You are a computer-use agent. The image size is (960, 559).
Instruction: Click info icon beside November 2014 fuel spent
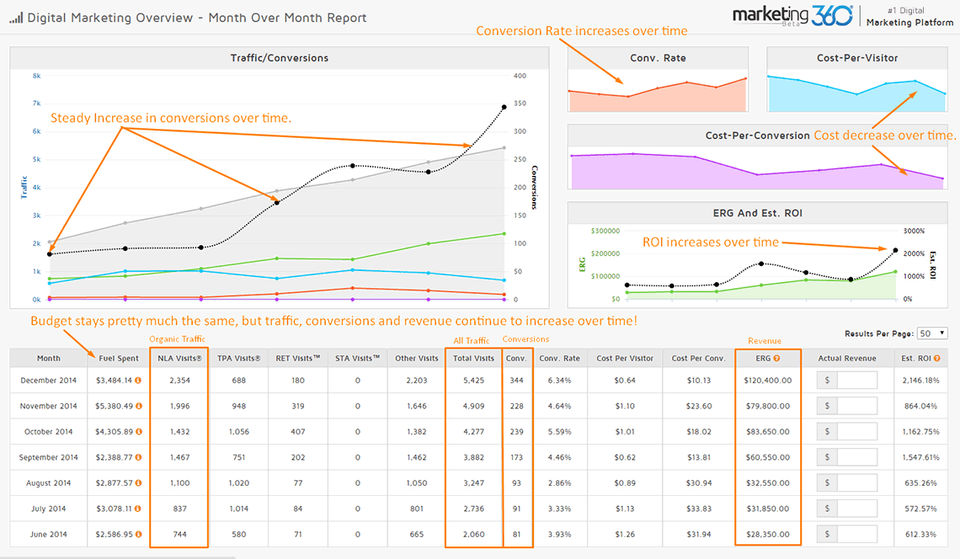pyautogui.click(x=139, y=406)
